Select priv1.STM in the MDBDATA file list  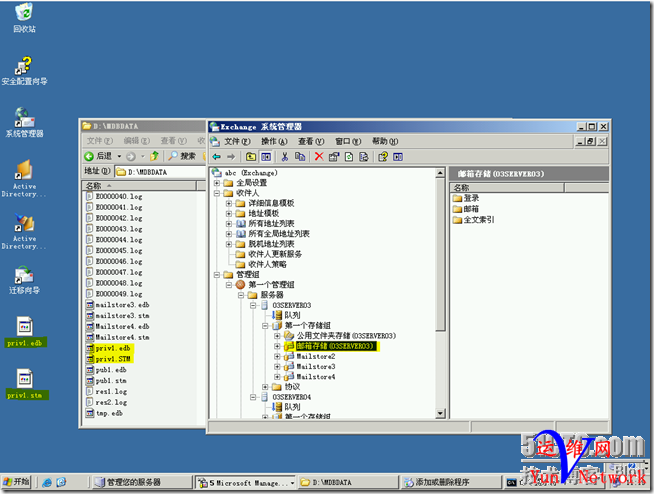(x=108, y=359)
